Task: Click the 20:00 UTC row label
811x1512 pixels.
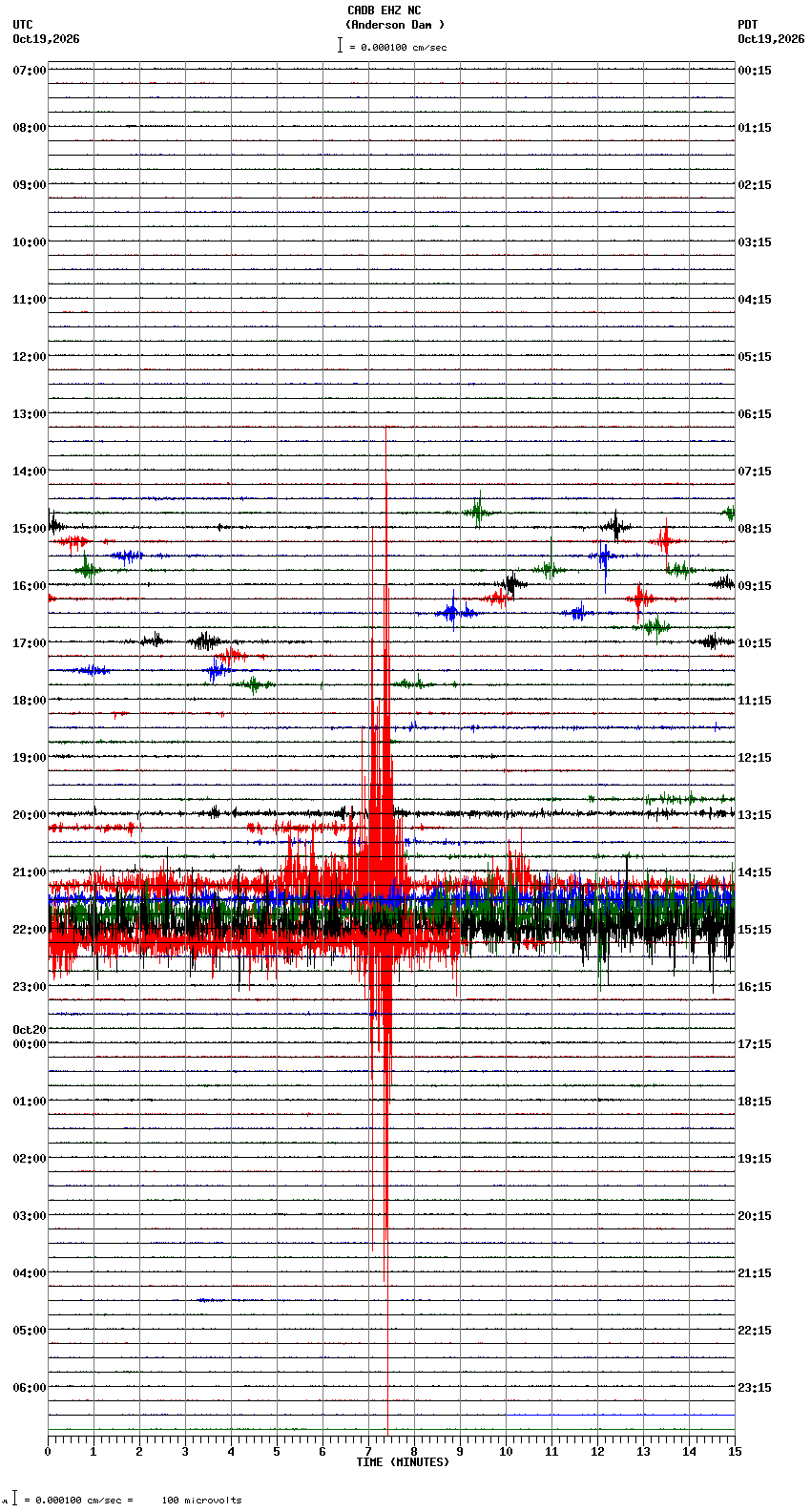Action: [x=30, y=815]
